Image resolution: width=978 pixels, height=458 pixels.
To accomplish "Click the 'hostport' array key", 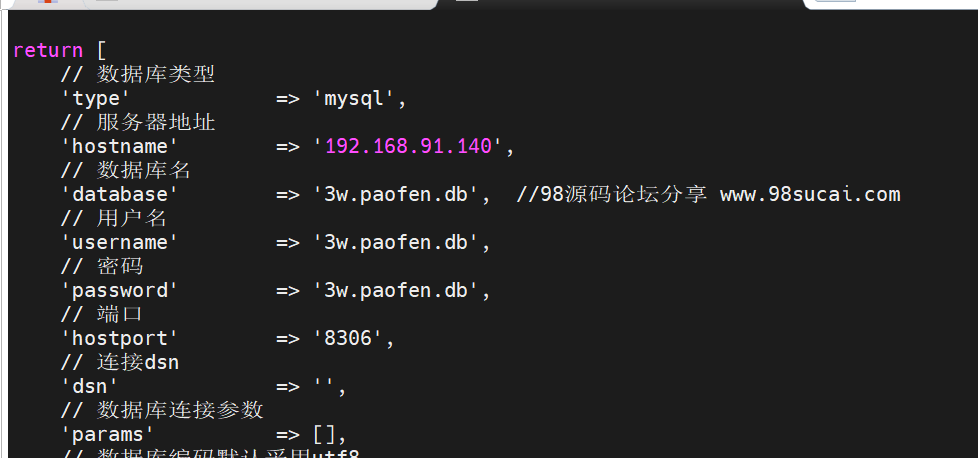I will pos(120,339).
